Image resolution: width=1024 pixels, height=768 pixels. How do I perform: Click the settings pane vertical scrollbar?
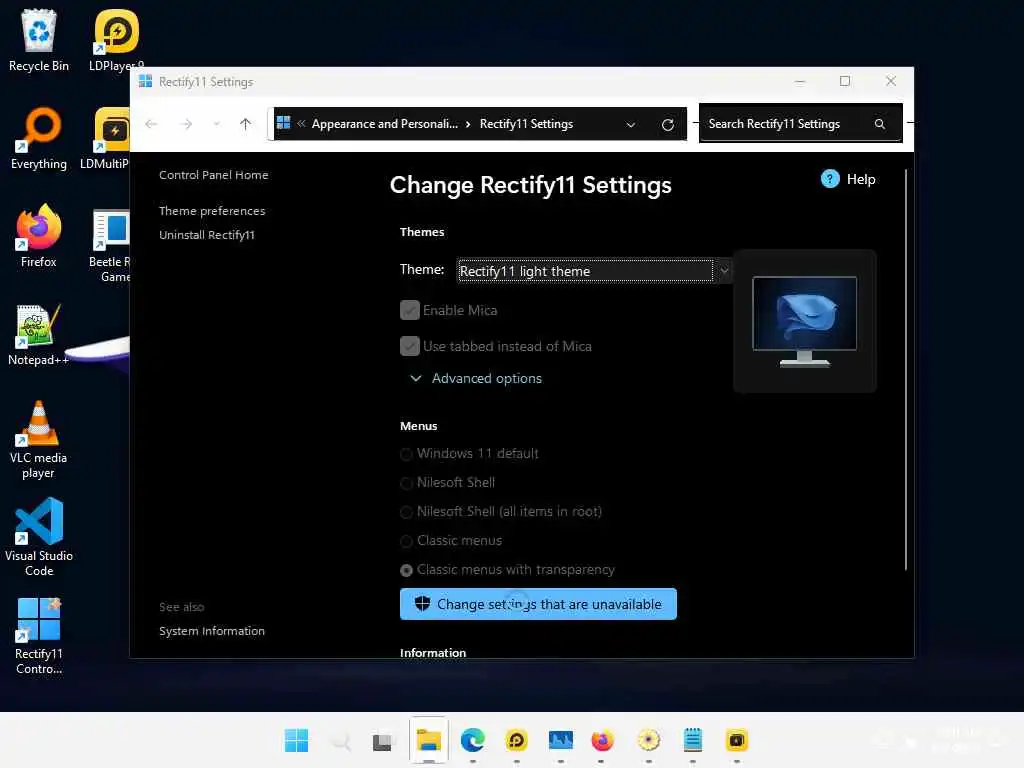906,370
